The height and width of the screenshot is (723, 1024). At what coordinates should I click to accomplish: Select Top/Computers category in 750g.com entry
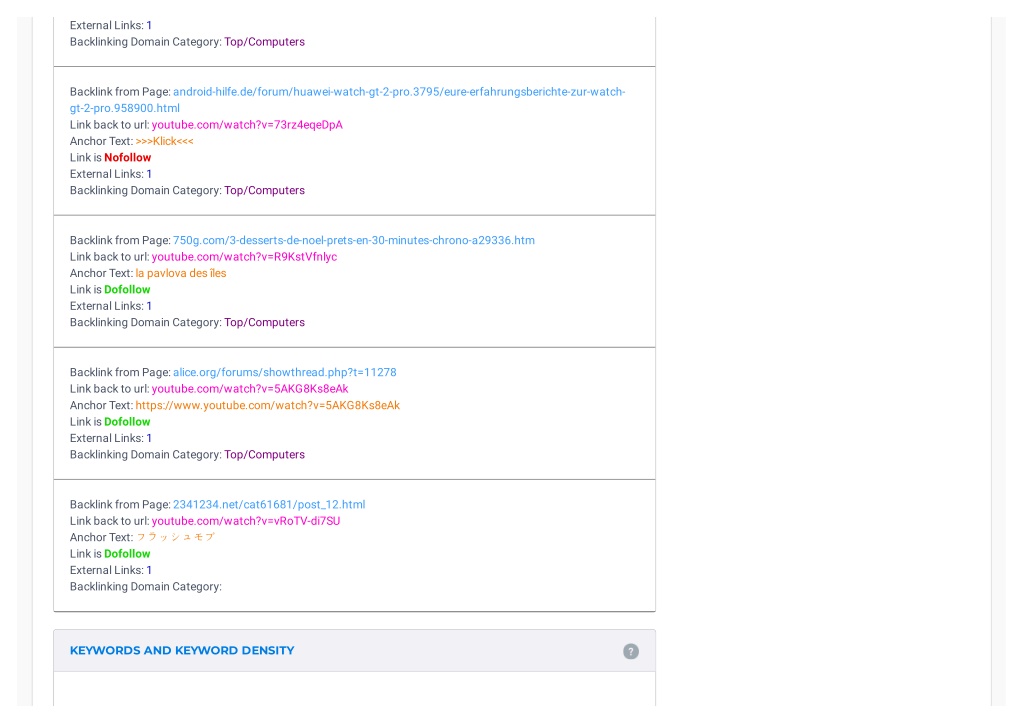pos(264,322)
